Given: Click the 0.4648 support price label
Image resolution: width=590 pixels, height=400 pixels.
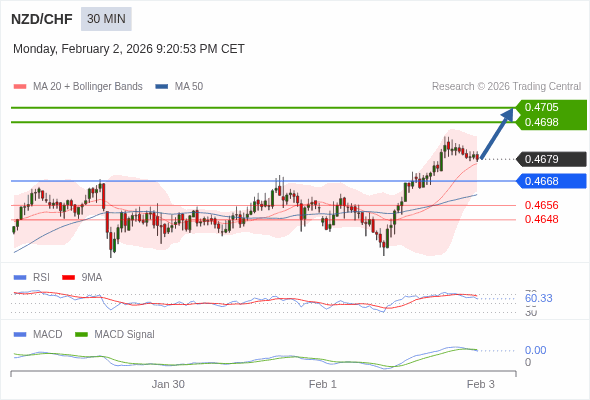Looking at the screenshot, I should pyautogui.click(x=541, y=219).
